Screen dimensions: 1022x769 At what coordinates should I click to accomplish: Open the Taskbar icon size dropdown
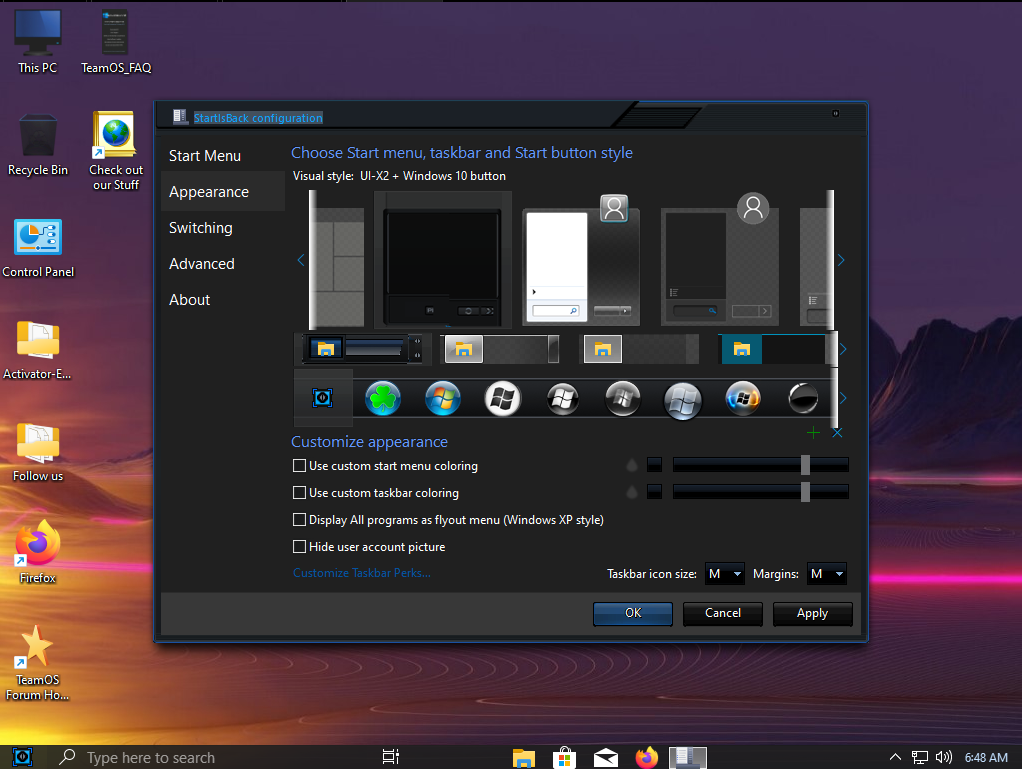point(725,574)
